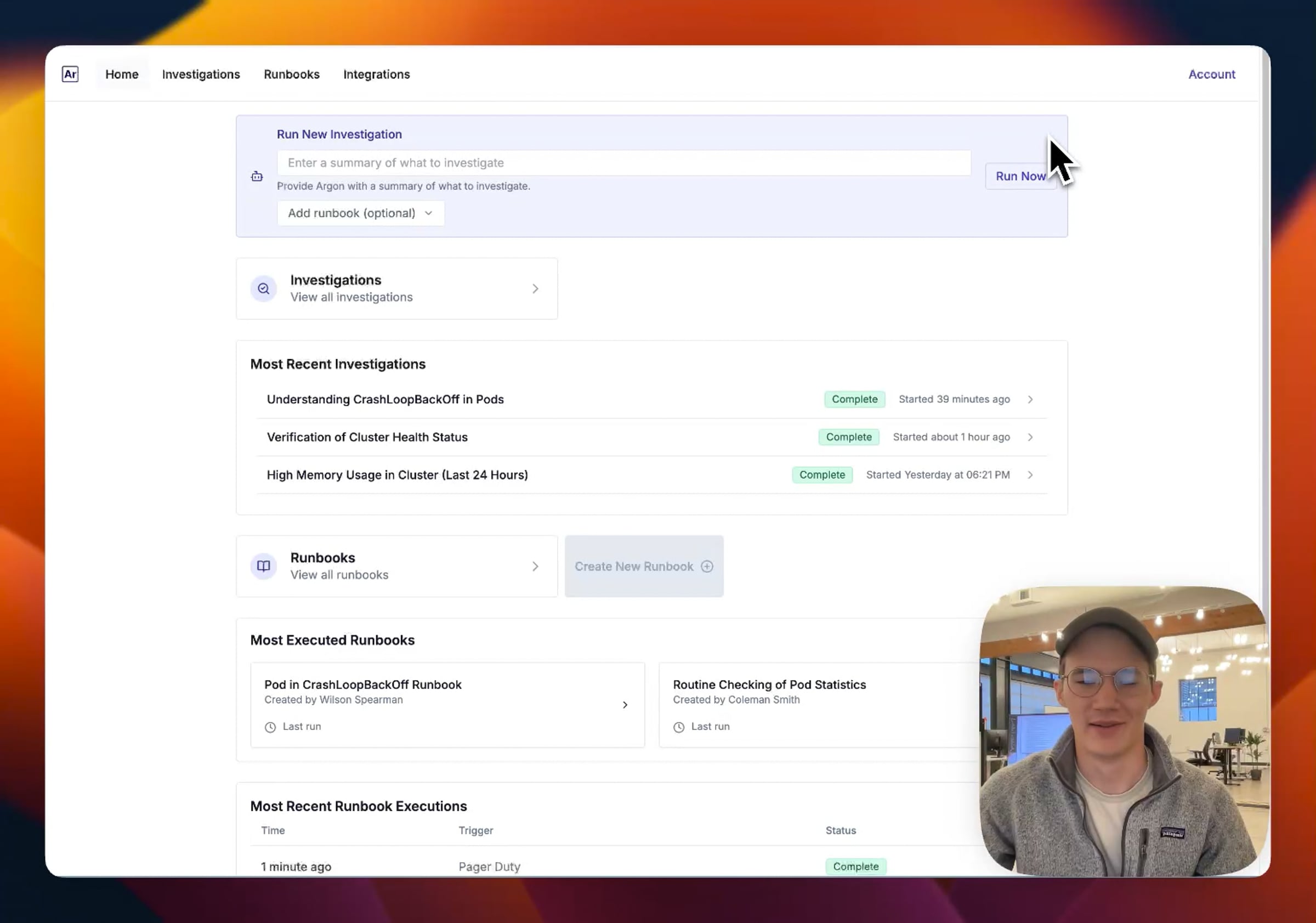The width and height of the screenshot is (1316, 923).
Task: Click clock icon under Pod in CrashLoopBackOff Runbook
Action: [x=270, y=727]
